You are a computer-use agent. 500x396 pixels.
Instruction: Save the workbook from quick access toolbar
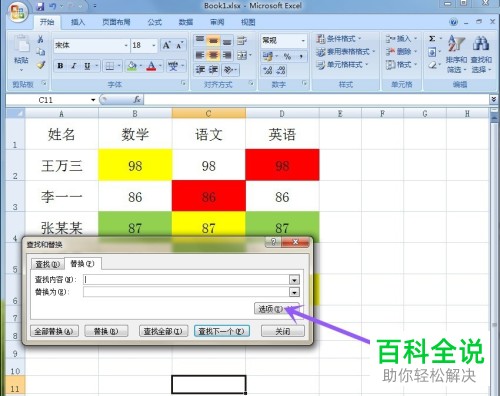coord(40,6)
